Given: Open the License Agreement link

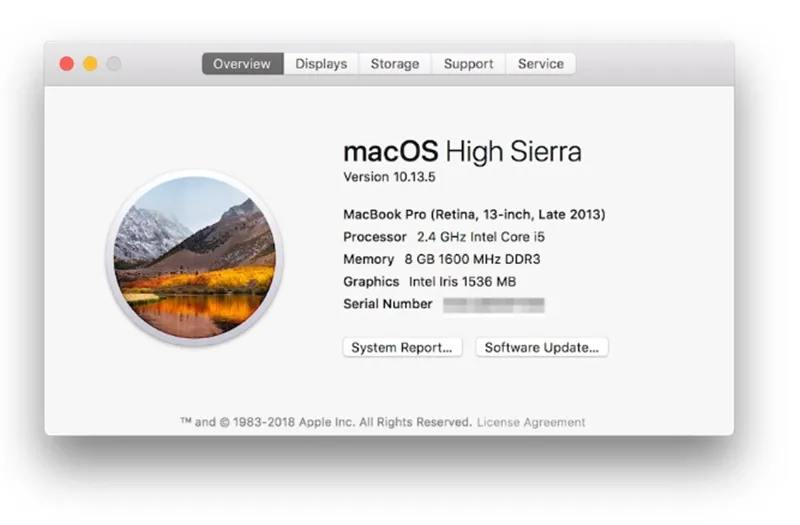Looking at the screenshot, I should pos(531,422).
